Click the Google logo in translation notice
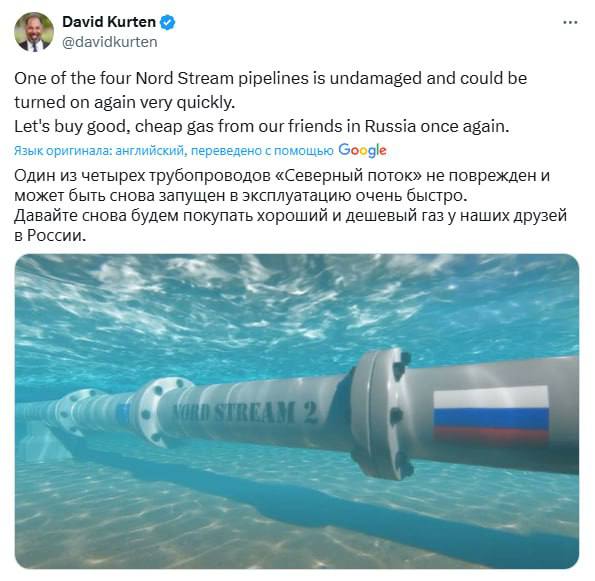The height and width of the screenshot is (581, 595). coord(362,150)
